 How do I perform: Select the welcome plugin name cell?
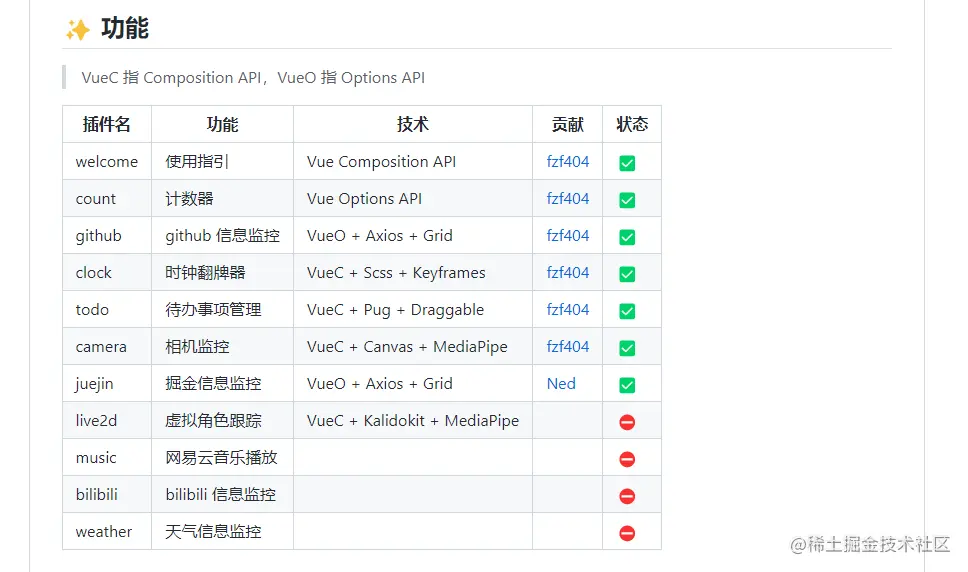tap(107, 162)
